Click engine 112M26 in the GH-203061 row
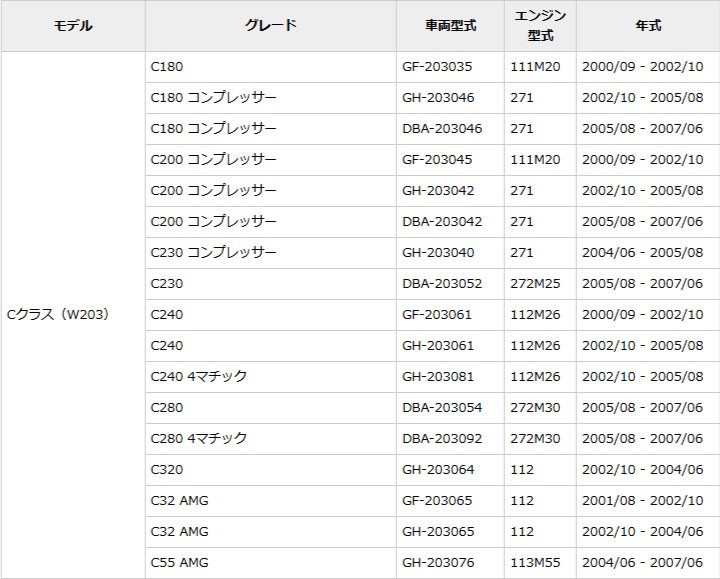This screenshot has width=720, height=579. (x=535, y=346)
